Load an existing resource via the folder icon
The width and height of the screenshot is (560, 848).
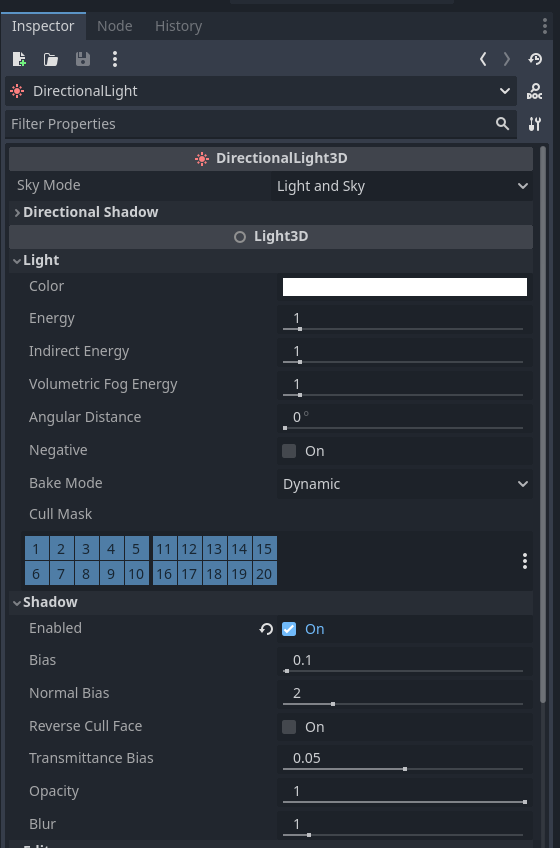coord(51,59)
